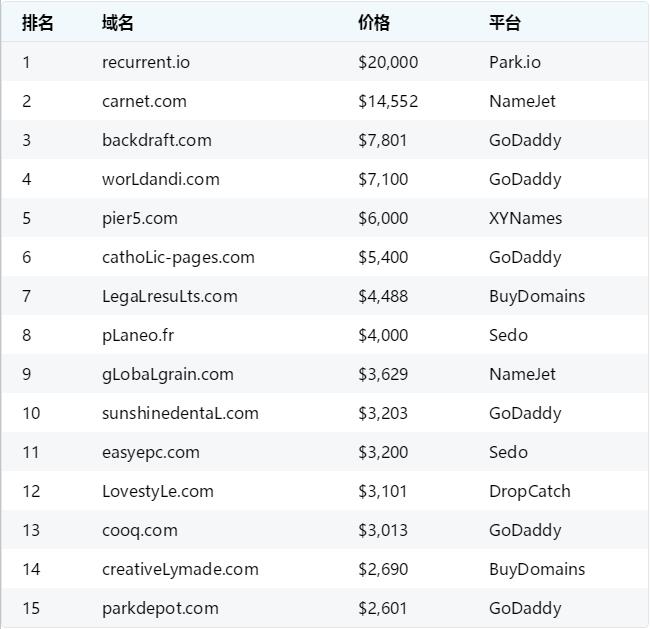The width and height of the screenshot is (650, 629).
Task: Select the carnet.com domain entry
Action: click(x=144, y=101)
